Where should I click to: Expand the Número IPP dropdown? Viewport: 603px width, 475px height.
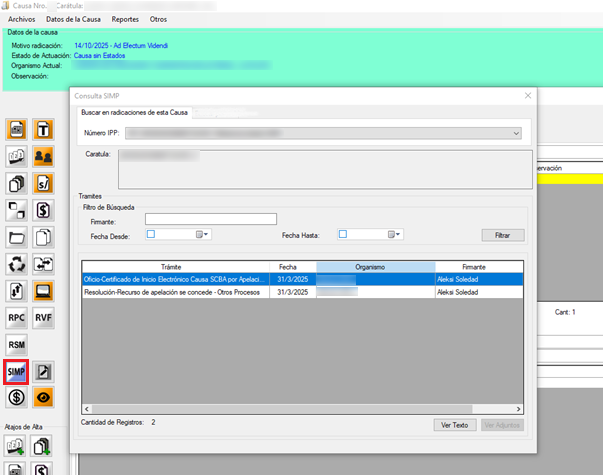pyautogui.click(x=516, y=132)
